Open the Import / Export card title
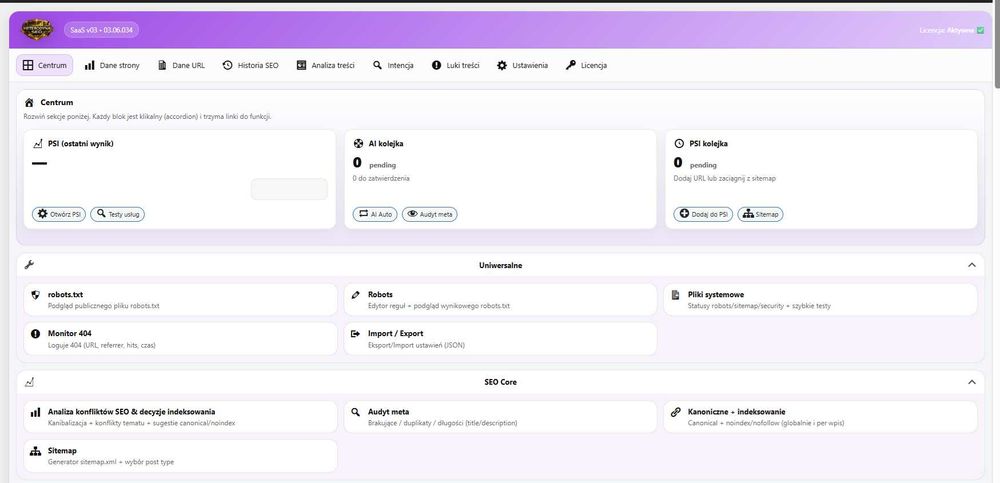 395,333
